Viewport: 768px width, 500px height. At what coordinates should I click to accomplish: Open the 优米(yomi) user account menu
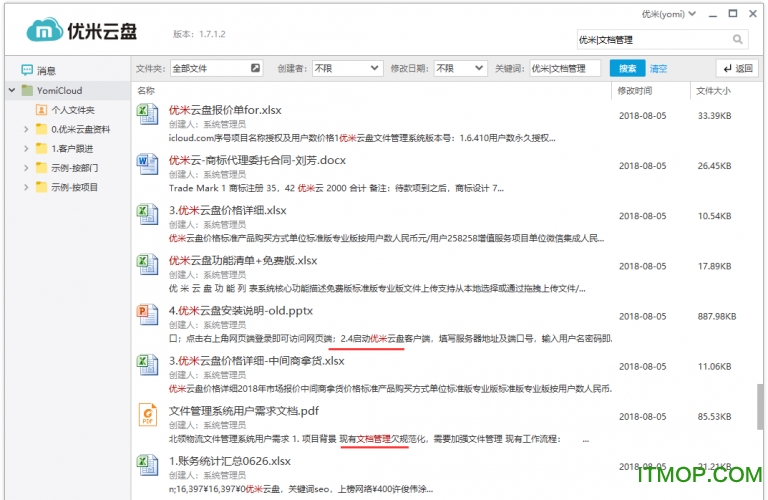click(669, 14)
